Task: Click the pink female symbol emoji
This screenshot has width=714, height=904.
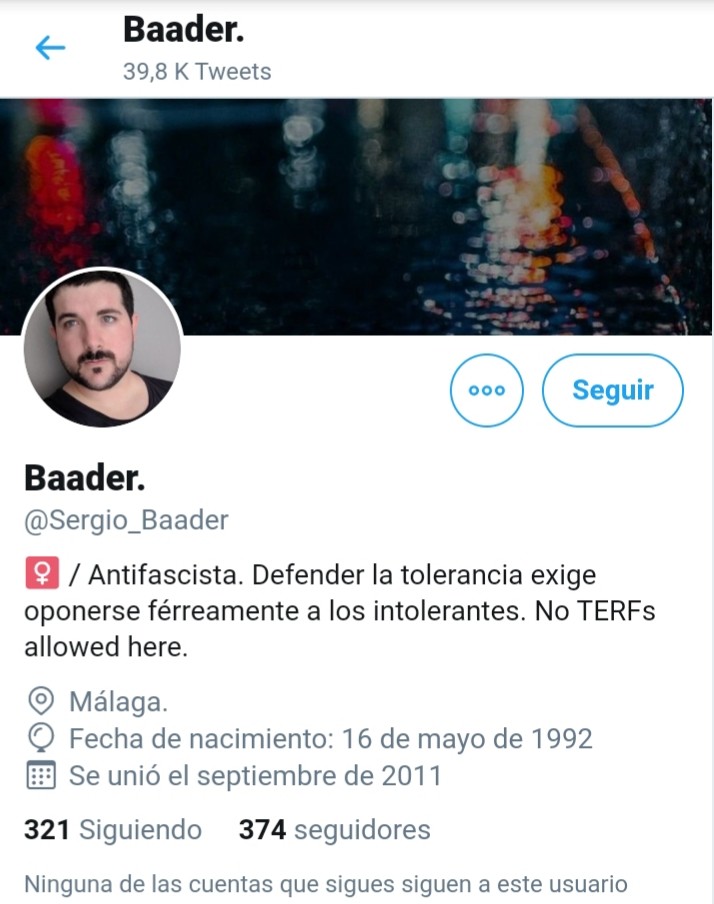Action: (42, 573)
